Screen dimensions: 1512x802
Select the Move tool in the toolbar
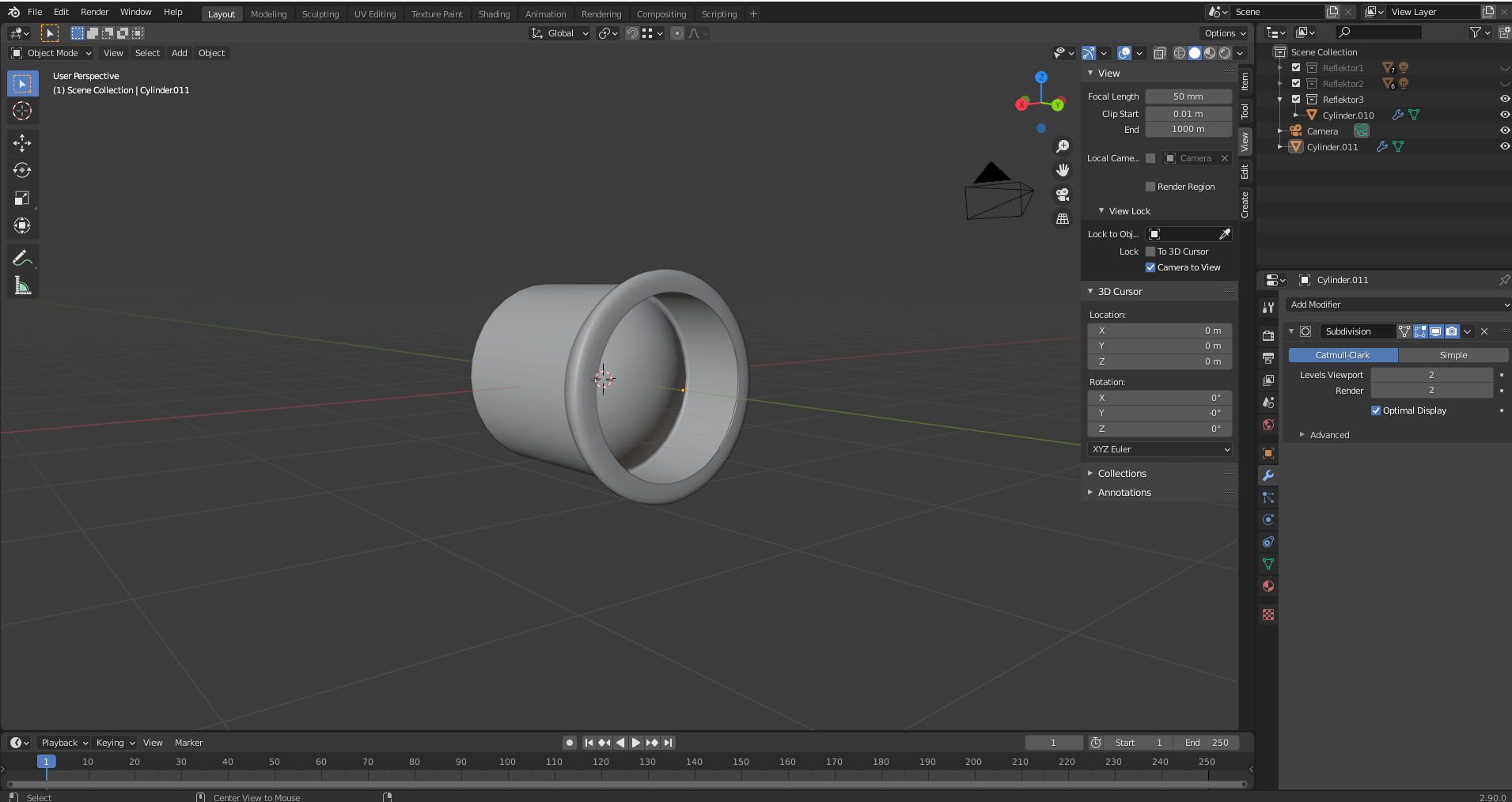(22, 143)
